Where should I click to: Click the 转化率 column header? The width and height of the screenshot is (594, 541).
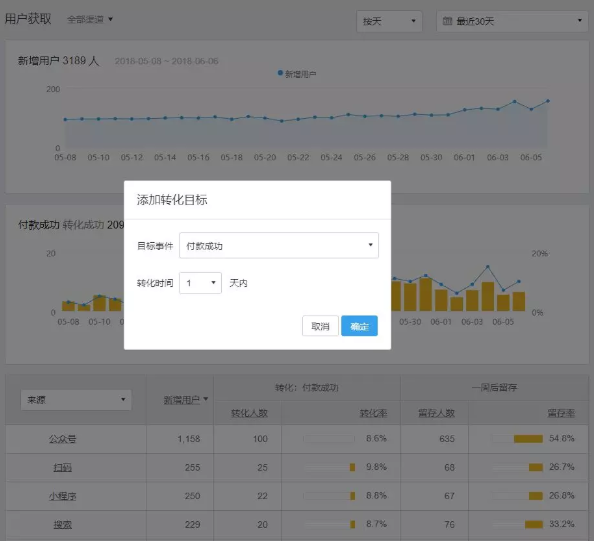(x=373, y=413)
